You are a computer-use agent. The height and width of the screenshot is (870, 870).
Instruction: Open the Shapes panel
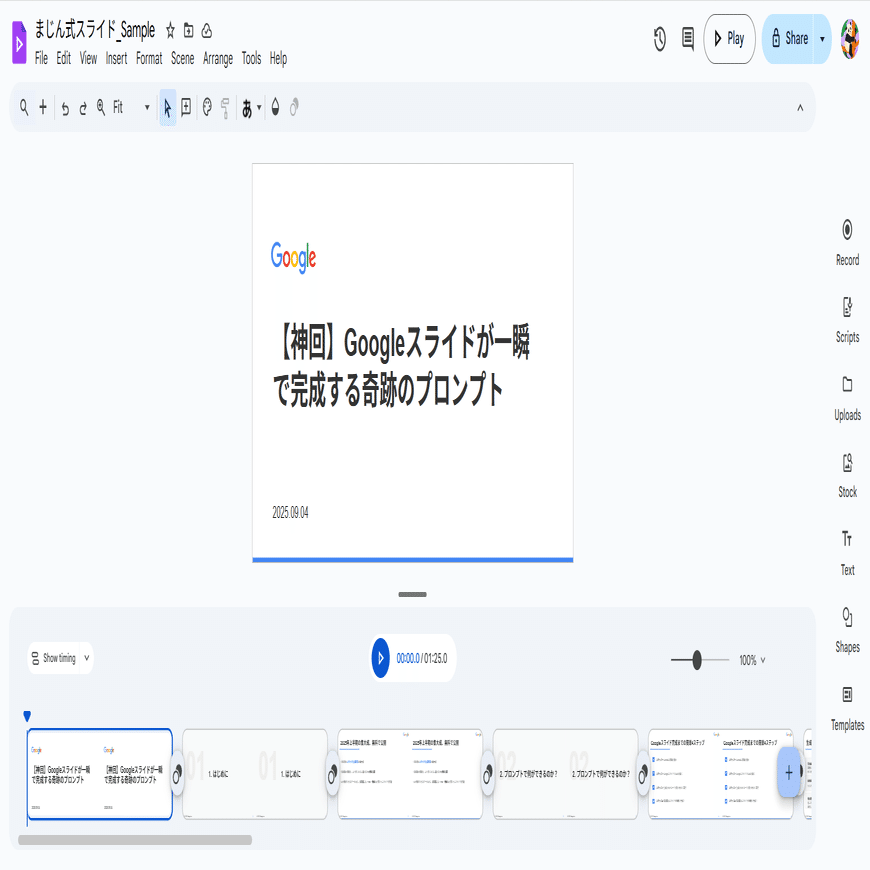(x=847, y=630)
